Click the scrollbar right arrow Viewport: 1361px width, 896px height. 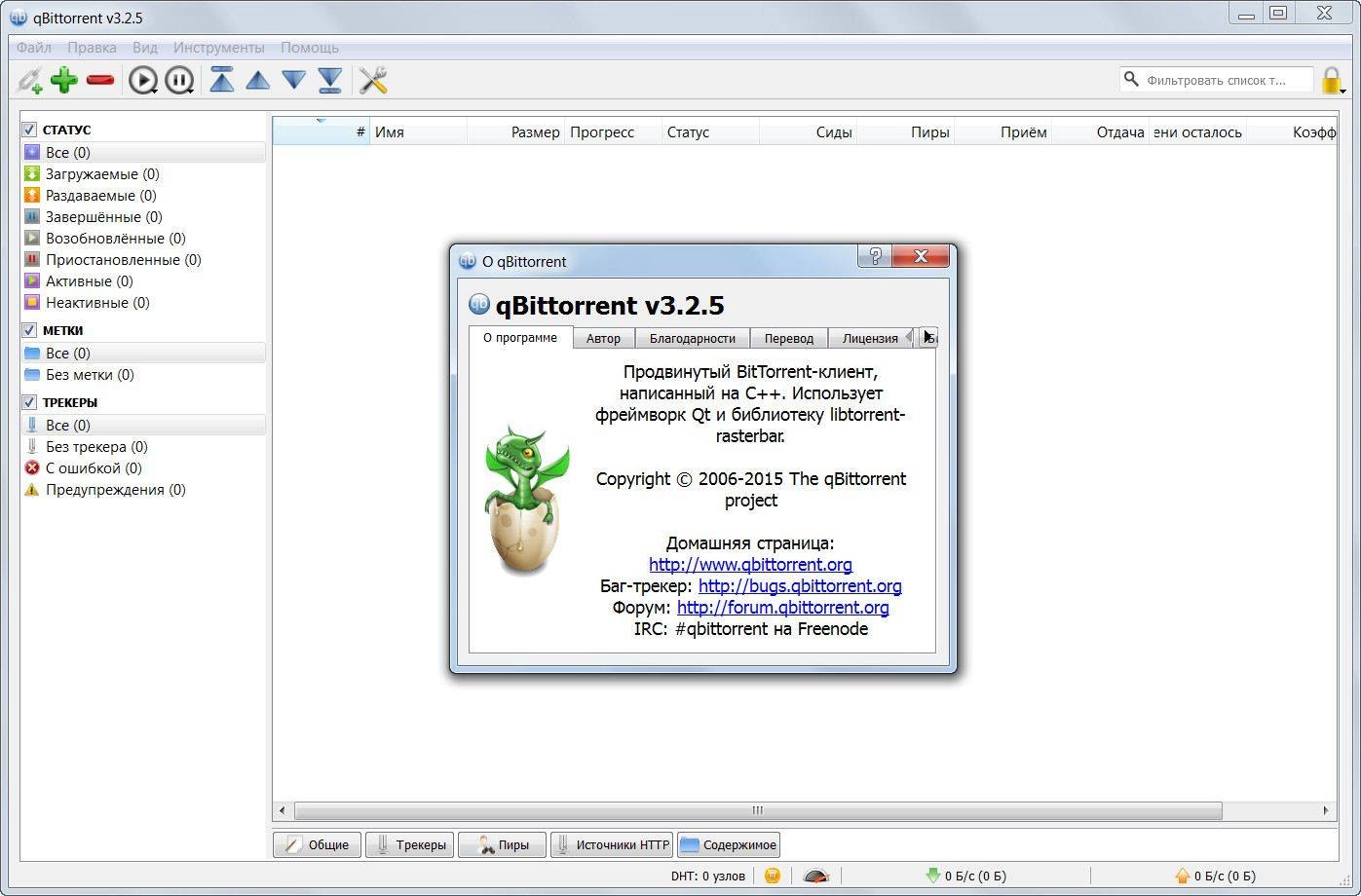point(1326,810)
